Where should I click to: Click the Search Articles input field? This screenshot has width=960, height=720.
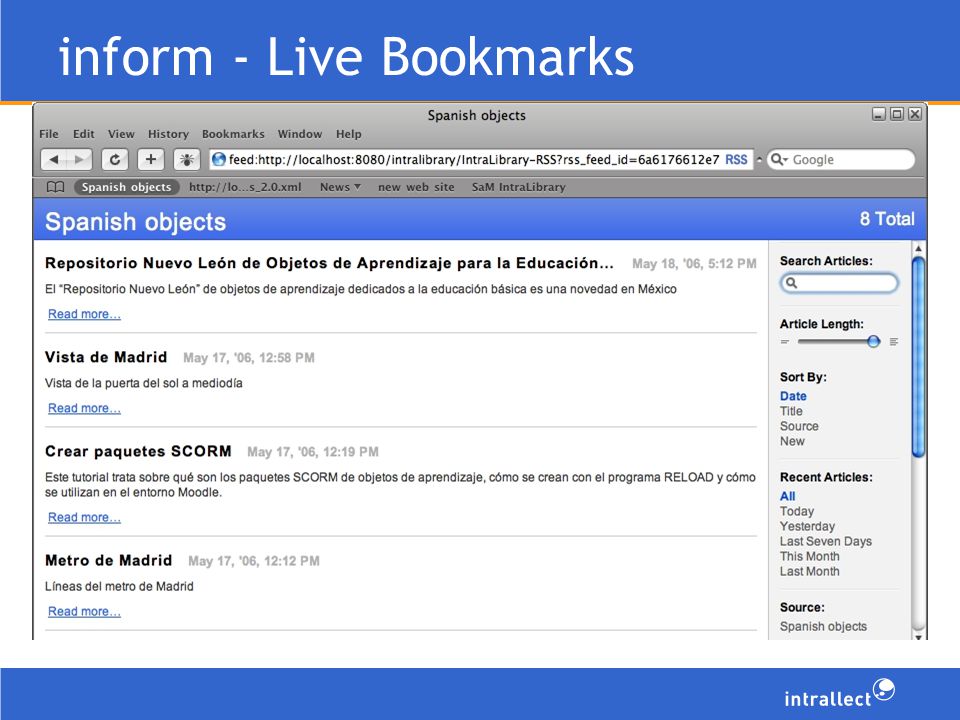[839, 283]
